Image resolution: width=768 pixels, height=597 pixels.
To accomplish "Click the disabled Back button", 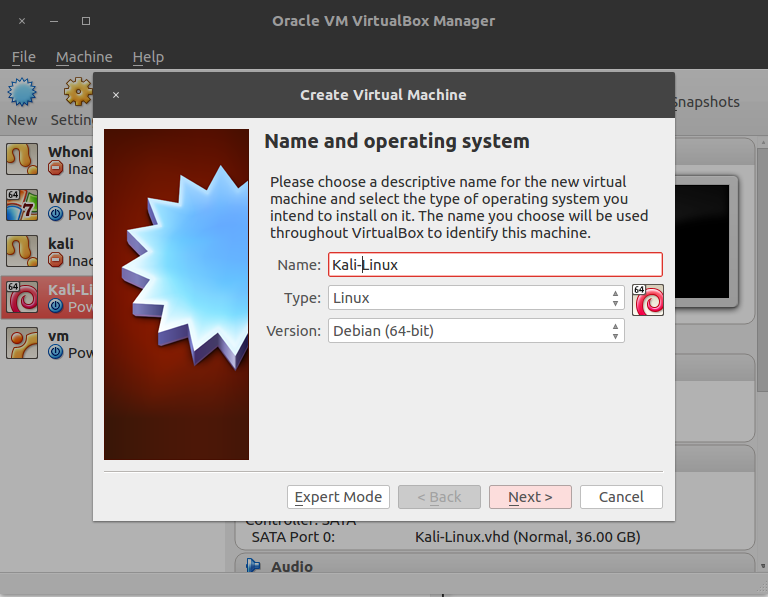I will coord(439,497).
